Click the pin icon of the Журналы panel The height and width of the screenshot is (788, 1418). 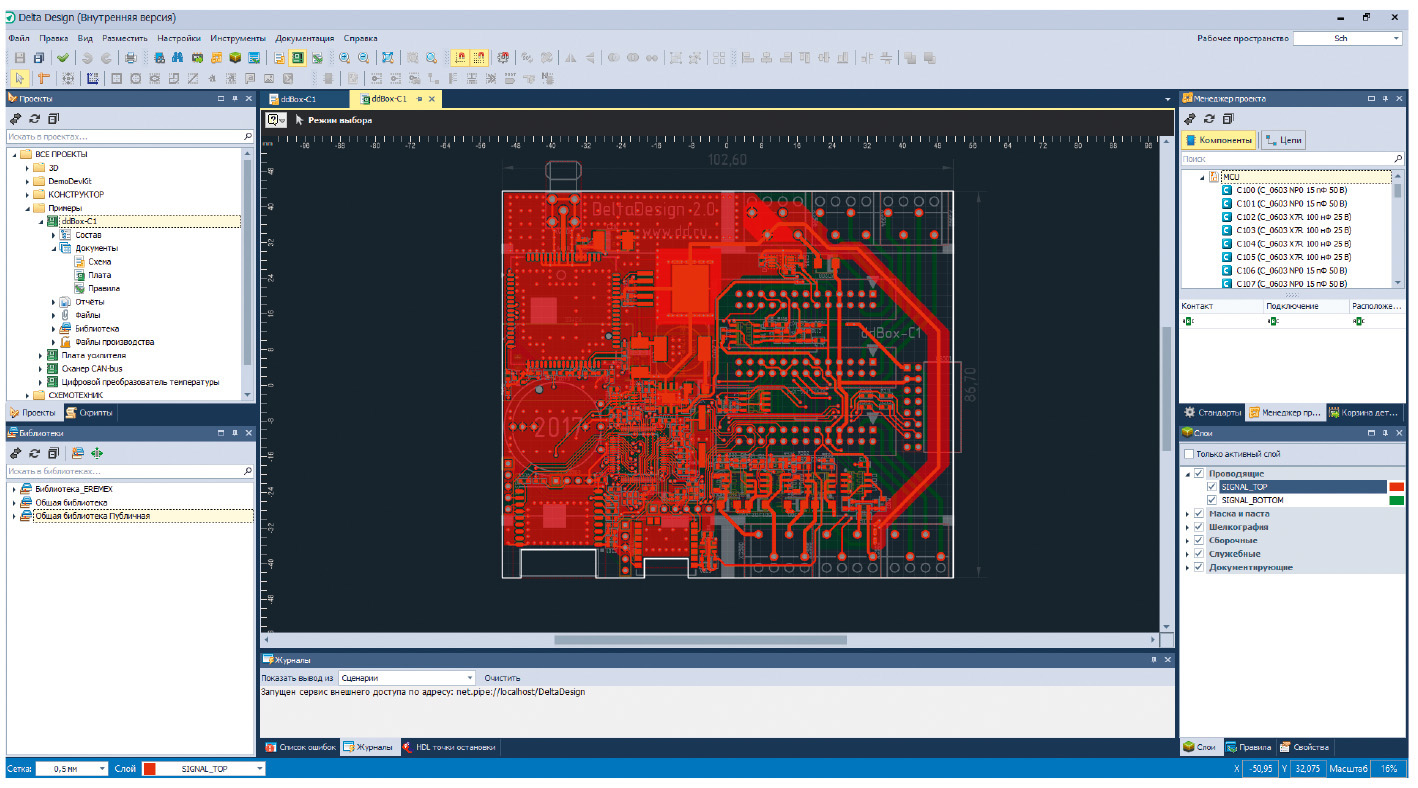click(1153, 660)
